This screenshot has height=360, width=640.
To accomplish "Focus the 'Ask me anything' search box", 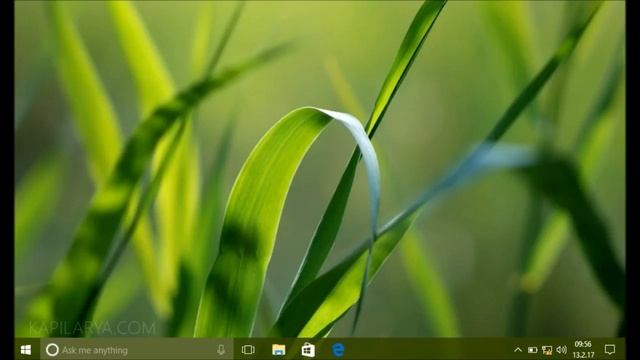I will [136, 350].
